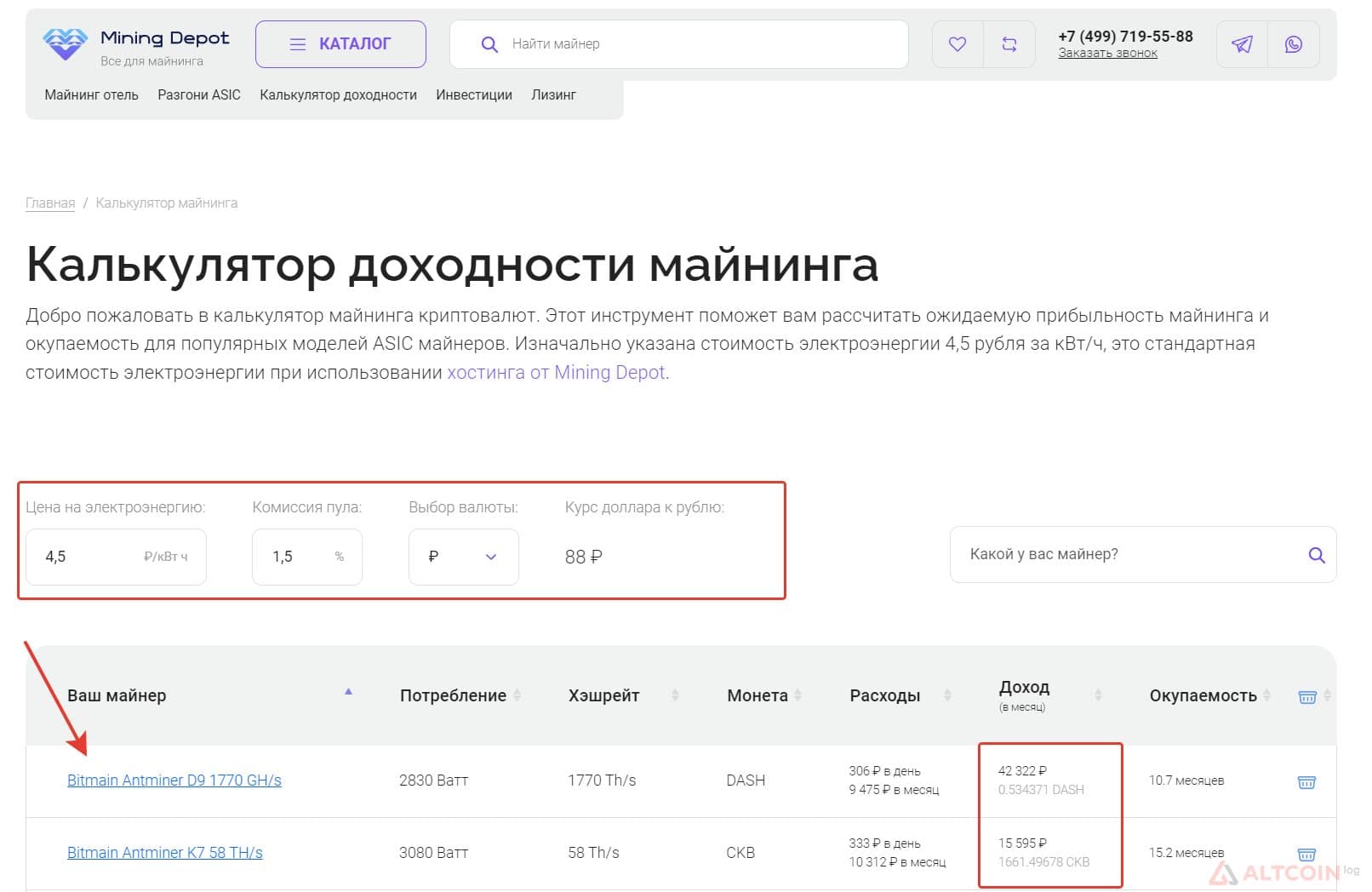Click the Mining Depot diamond logo

(x=66, y=43)
